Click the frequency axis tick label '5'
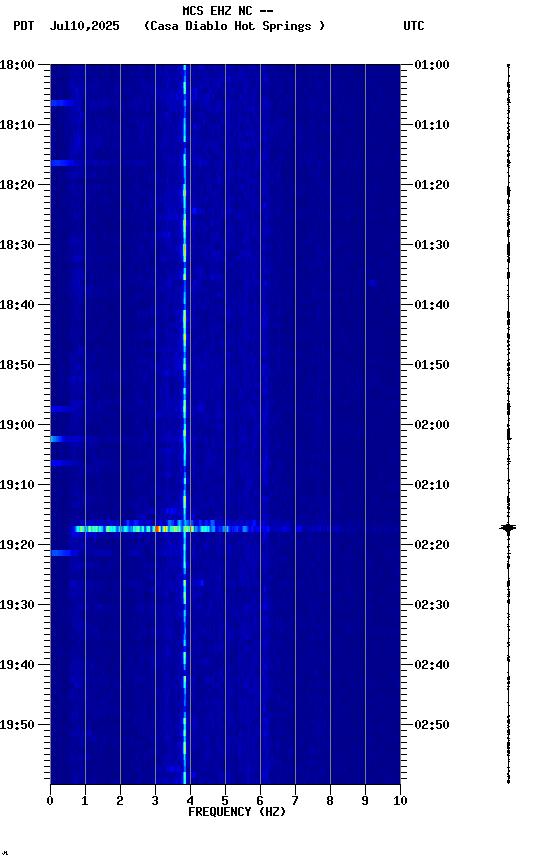552x864 pixels. 225,801
